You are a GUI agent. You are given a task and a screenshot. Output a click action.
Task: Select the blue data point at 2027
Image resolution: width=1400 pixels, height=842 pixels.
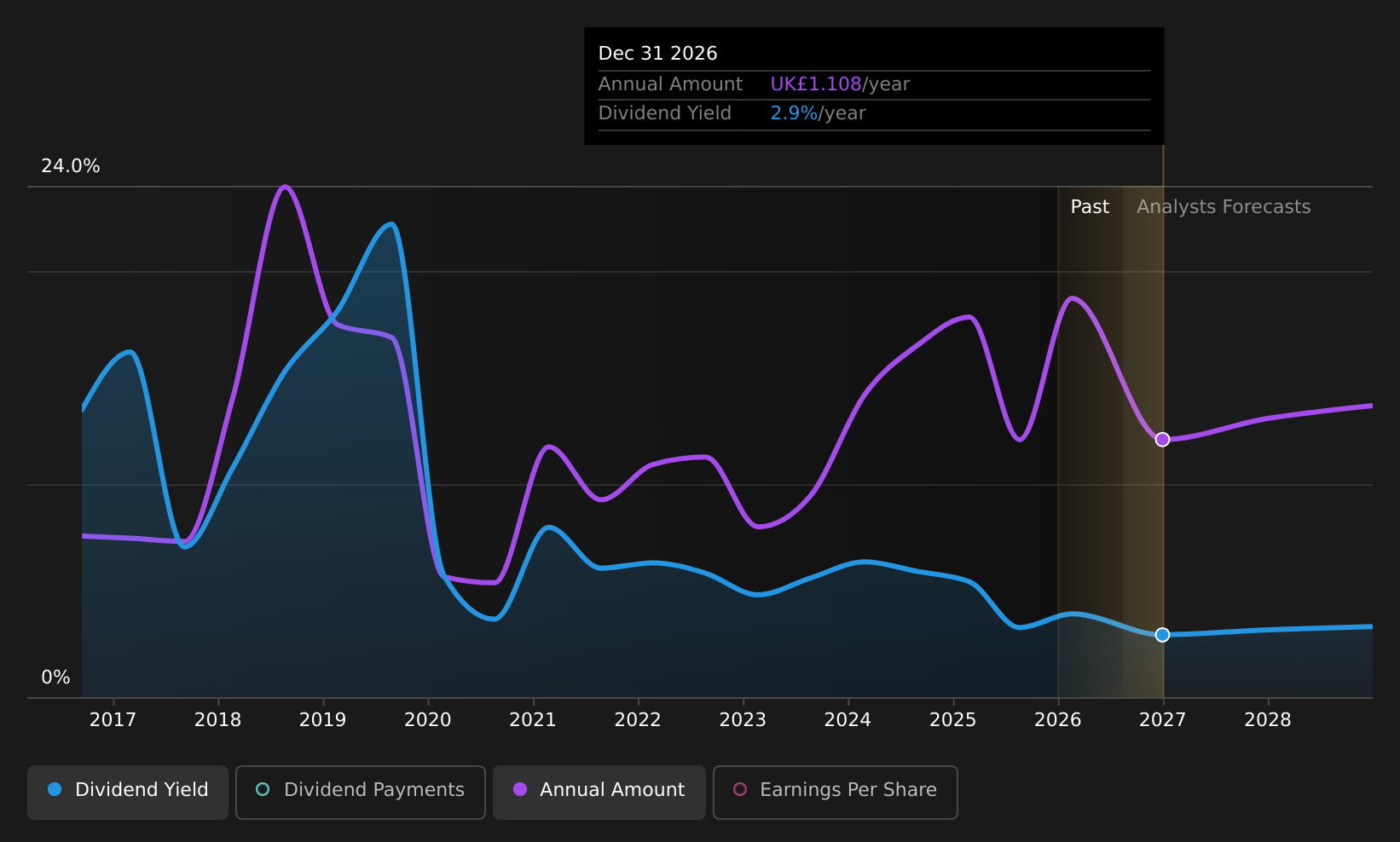1162,635
